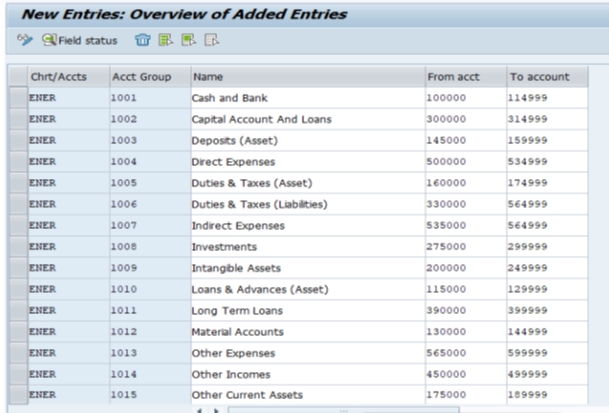Click To account value 534999
Viewport: 609px width, 413px height.
[548, 162]
